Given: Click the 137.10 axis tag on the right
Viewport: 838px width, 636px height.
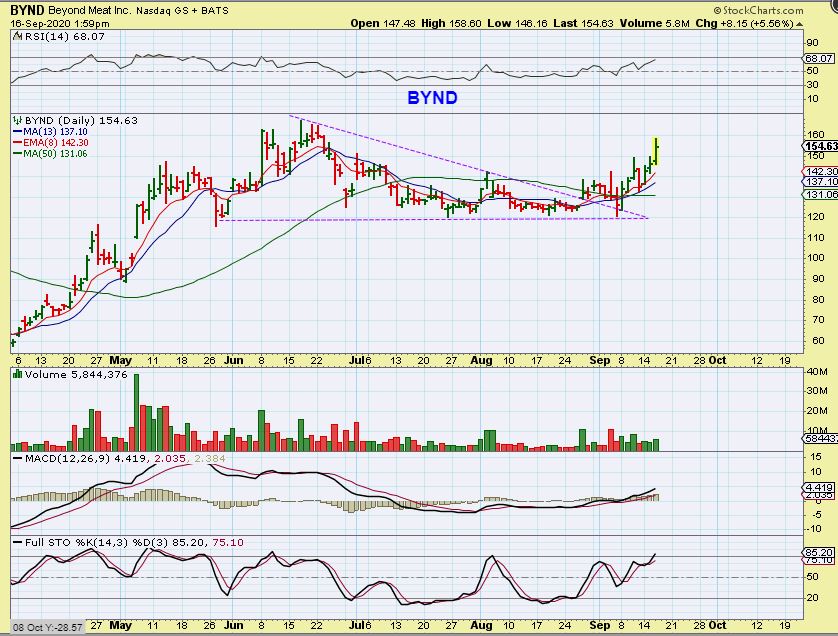Looking at the screenshot, I should [821, 182].
